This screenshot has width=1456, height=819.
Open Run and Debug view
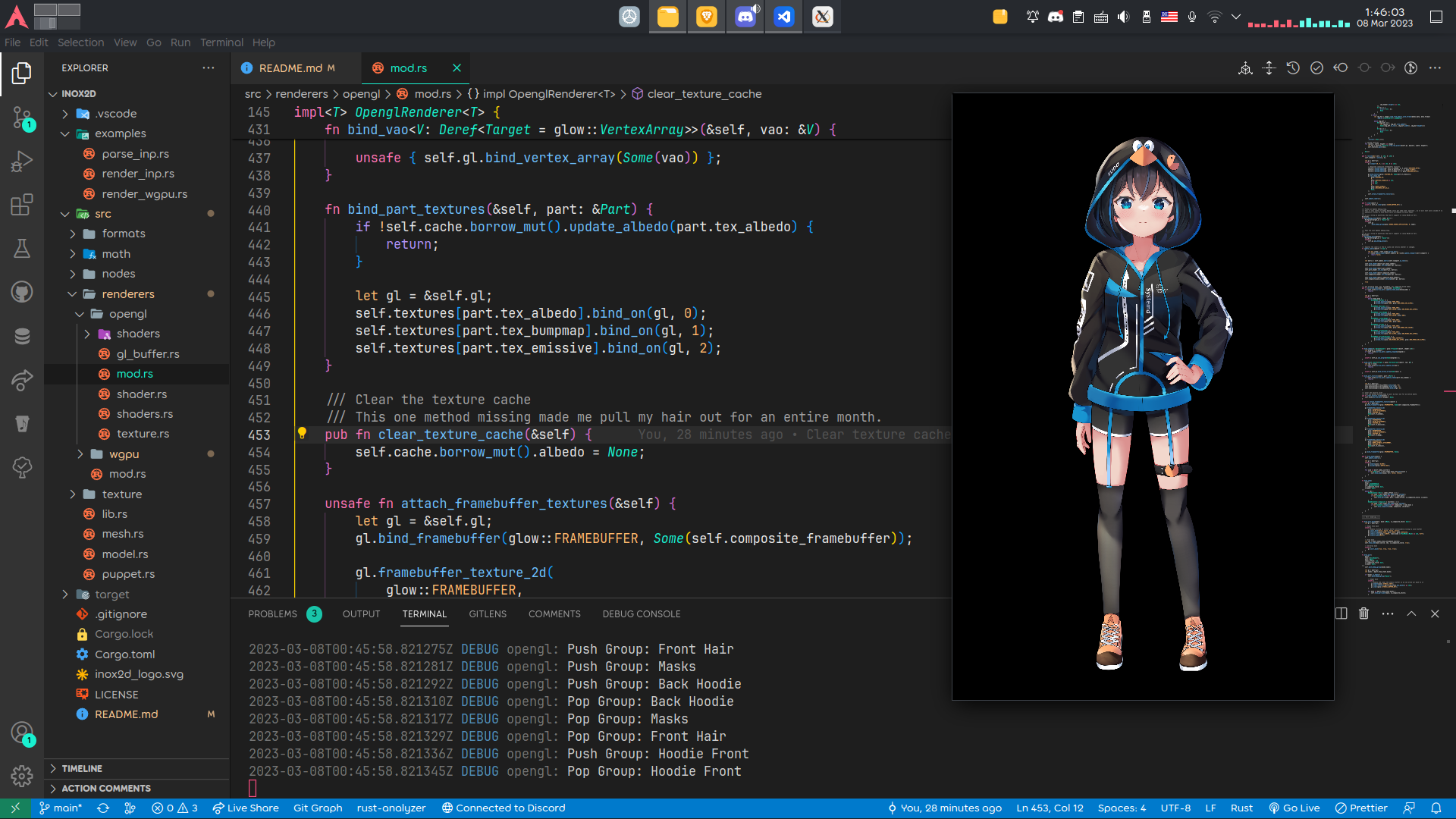(x=22, y=162)
